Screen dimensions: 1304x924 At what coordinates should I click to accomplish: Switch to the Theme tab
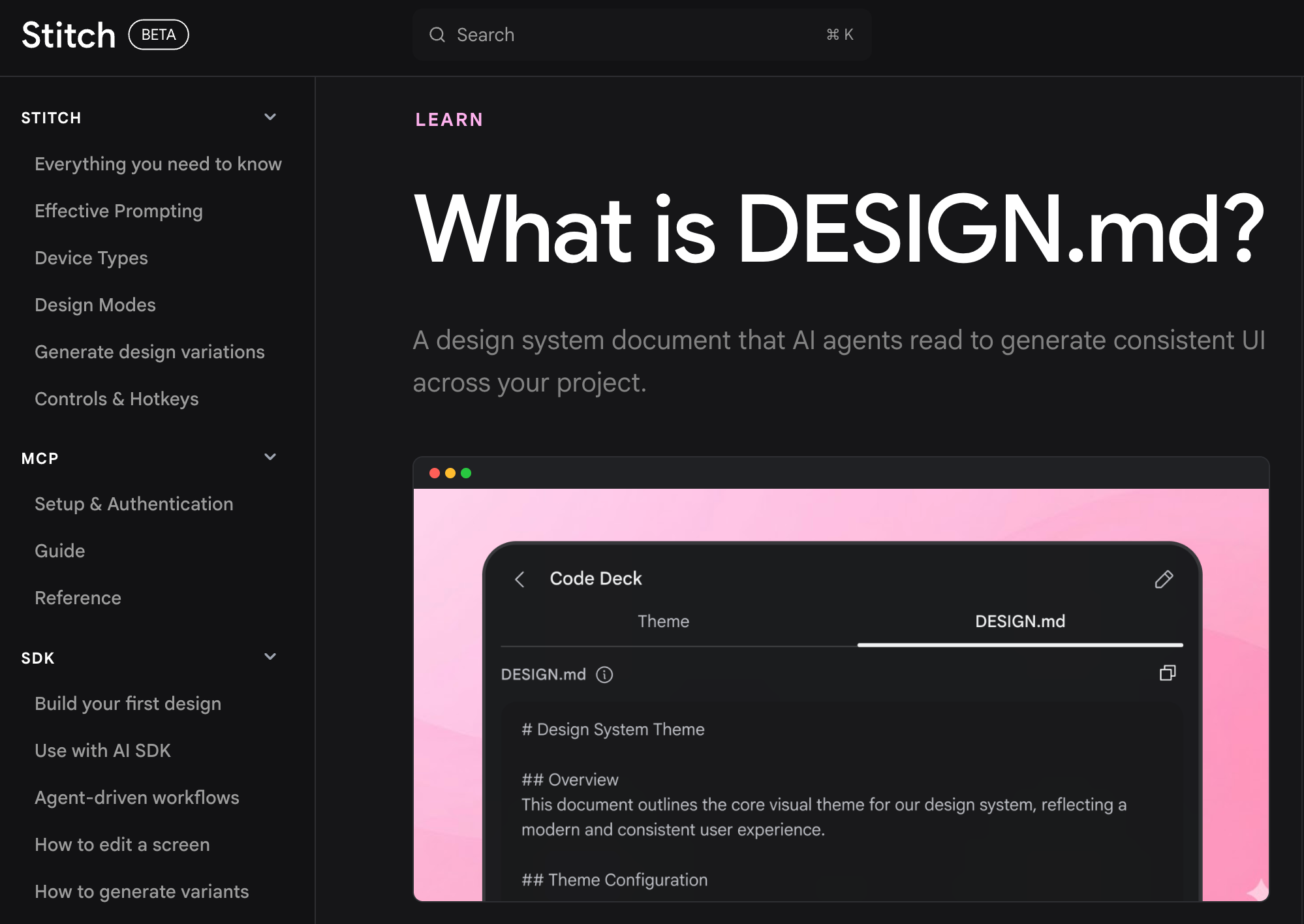click(x=663, y=621)
